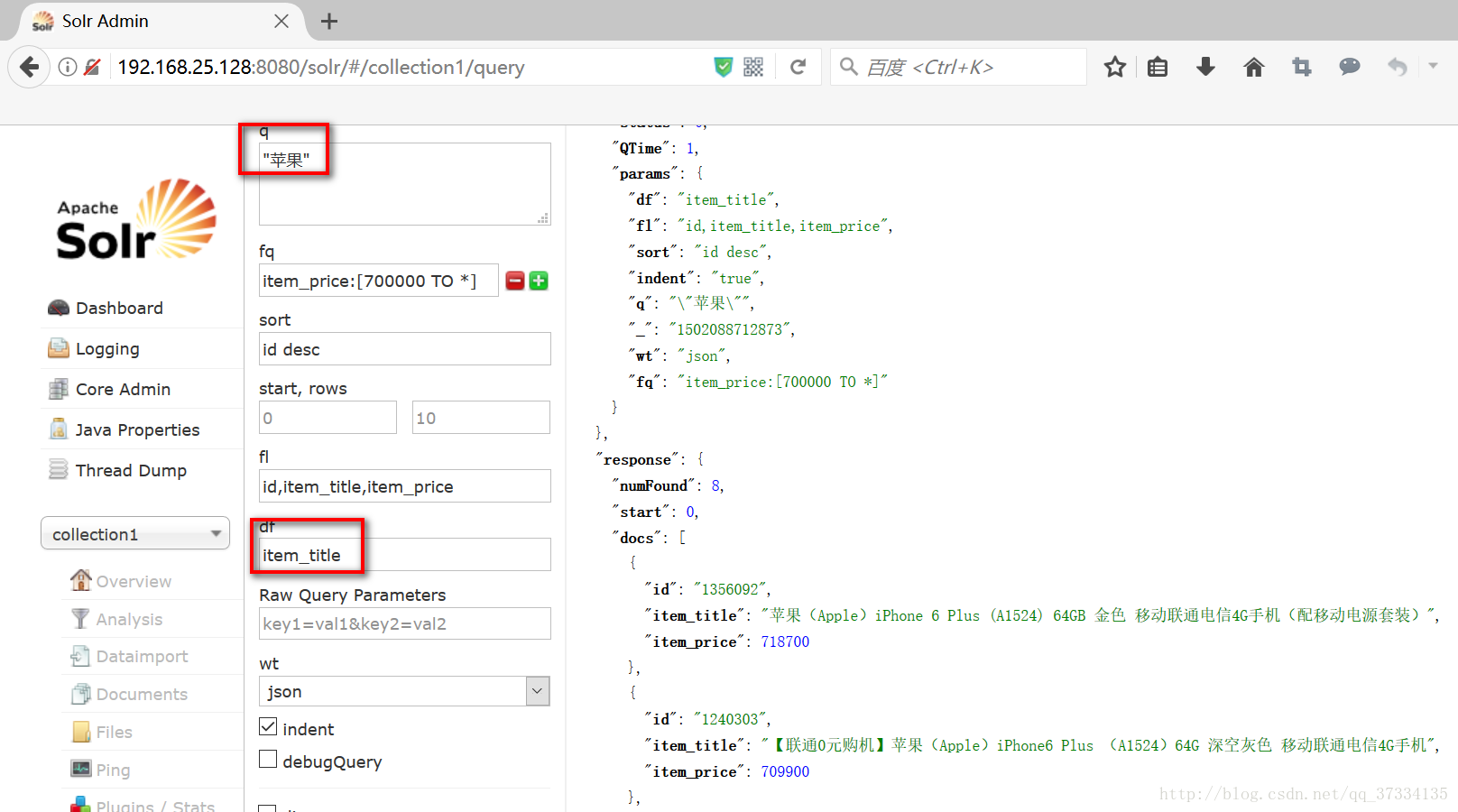Open the Dataimport page link
Screen dimensions: 1458x812
[x=142, y=656]
